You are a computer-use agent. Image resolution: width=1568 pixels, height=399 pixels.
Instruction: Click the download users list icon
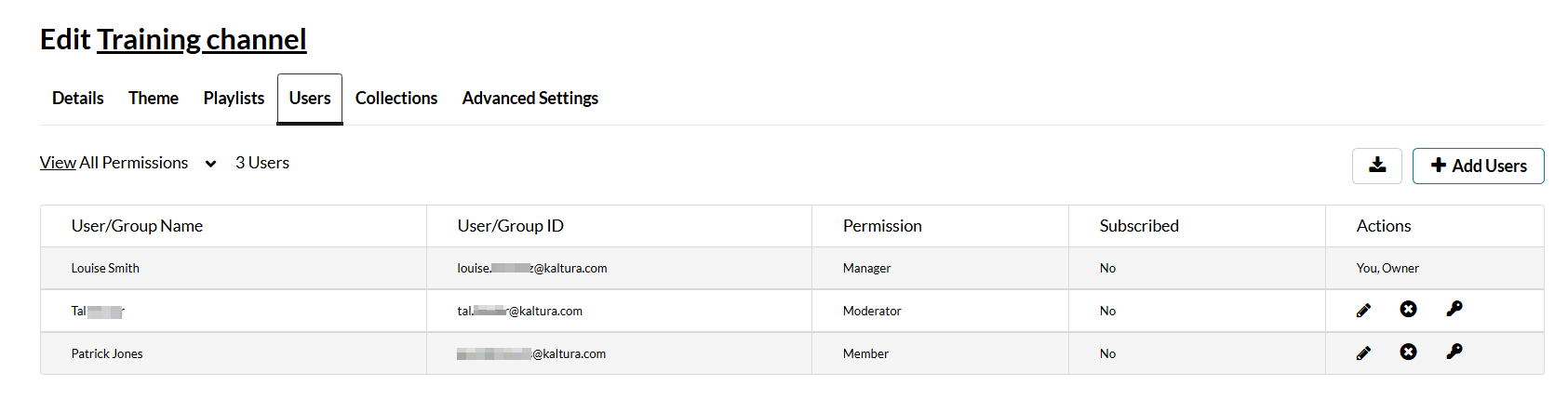1377,166
